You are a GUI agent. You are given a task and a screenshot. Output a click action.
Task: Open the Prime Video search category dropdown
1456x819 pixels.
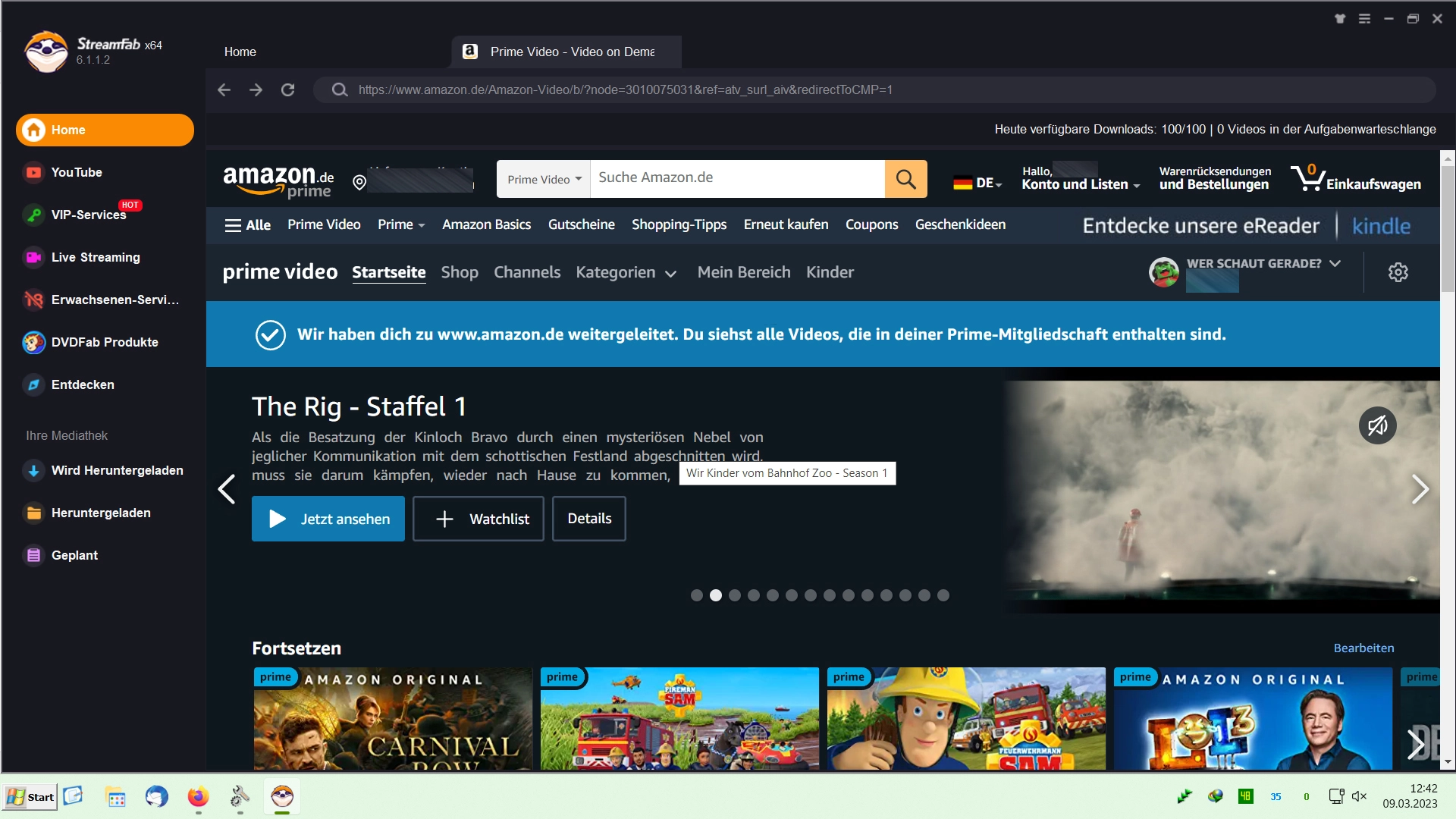(544, 179)
